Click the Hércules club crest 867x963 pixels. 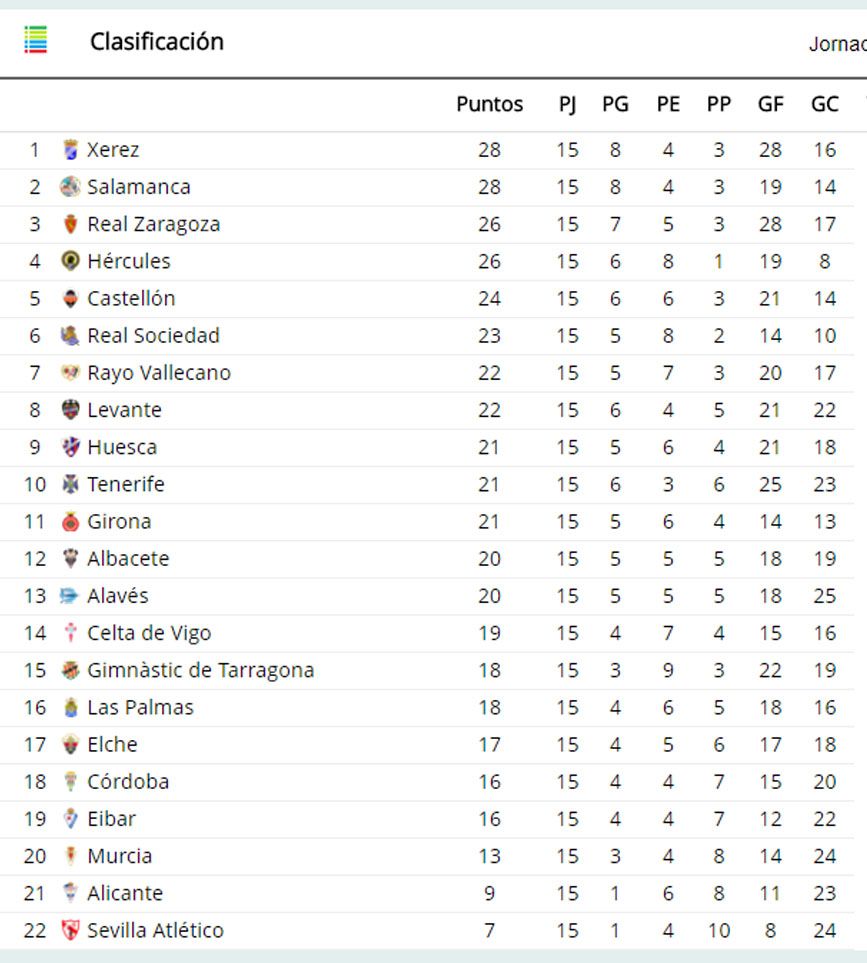pos(70,261)
